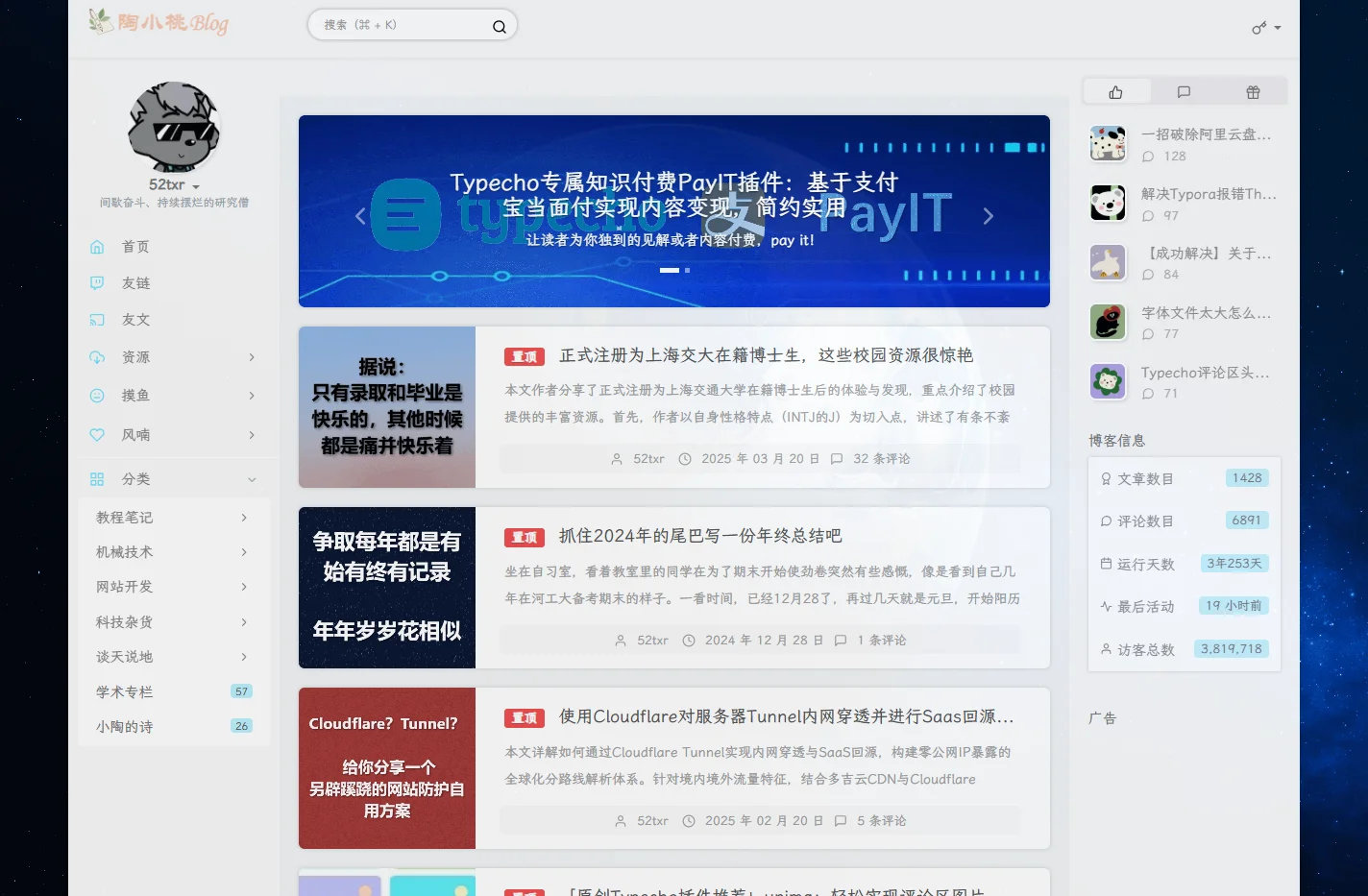The width and height of the screenshot is (1368, 896).
Task: Expand the 谈天说地 category arrow
Action: [244, 657]
